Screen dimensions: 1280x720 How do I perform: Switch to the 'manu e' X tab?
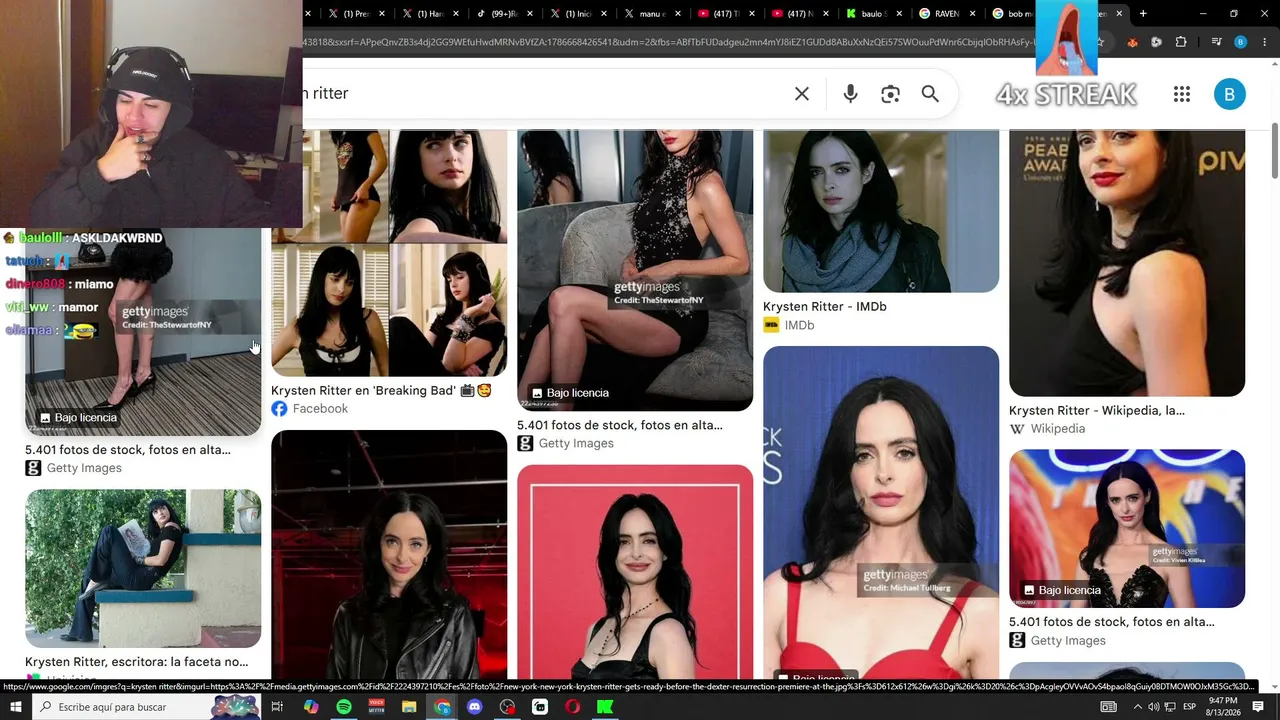point(652,14)
